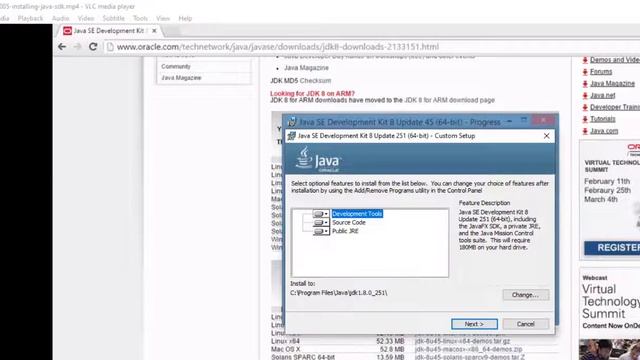
Task: Click the red arrow icon beside Java.net
Action: click(x=585, y=96)
